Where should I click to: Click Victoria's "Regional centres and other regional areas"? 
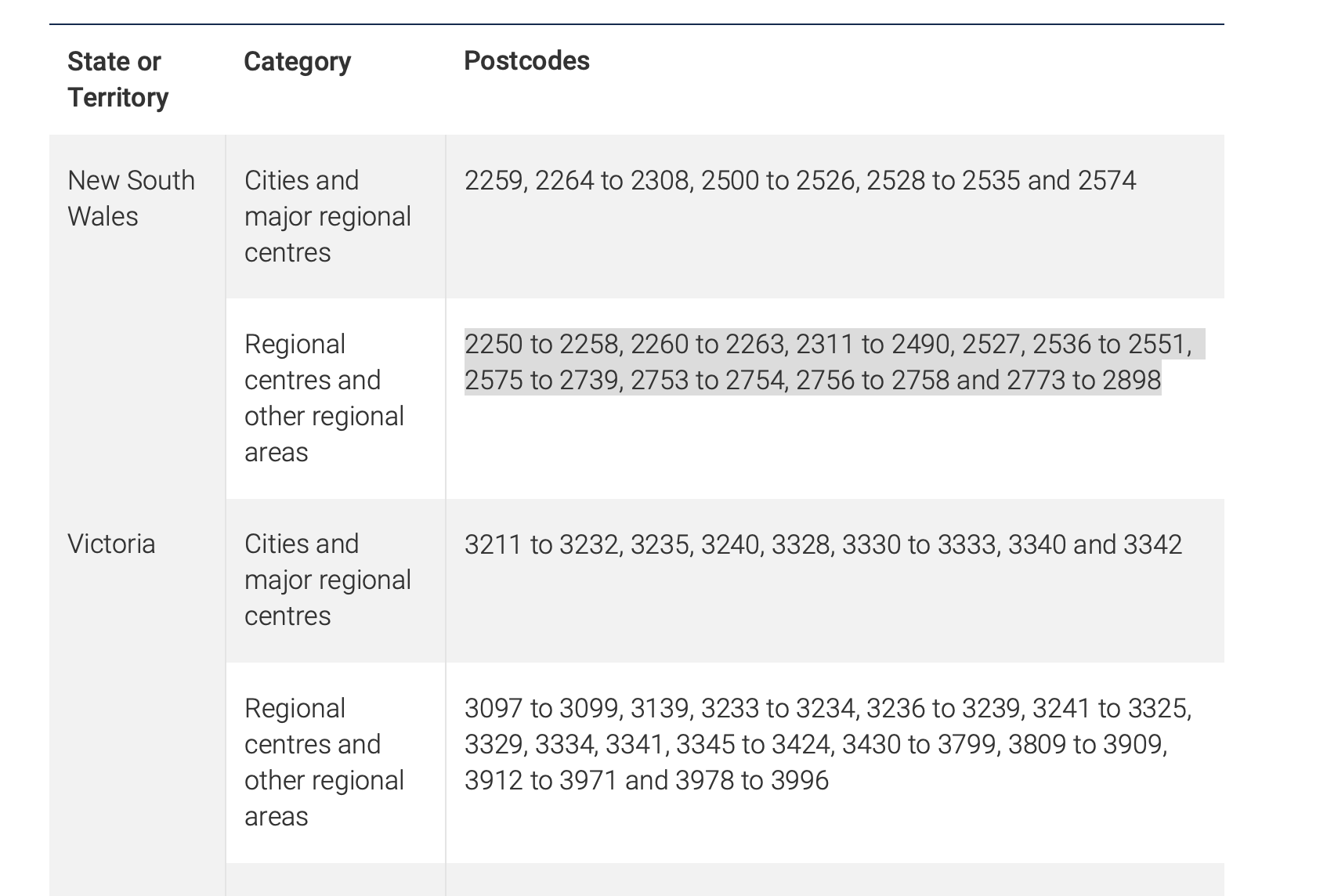pos(324,762)
